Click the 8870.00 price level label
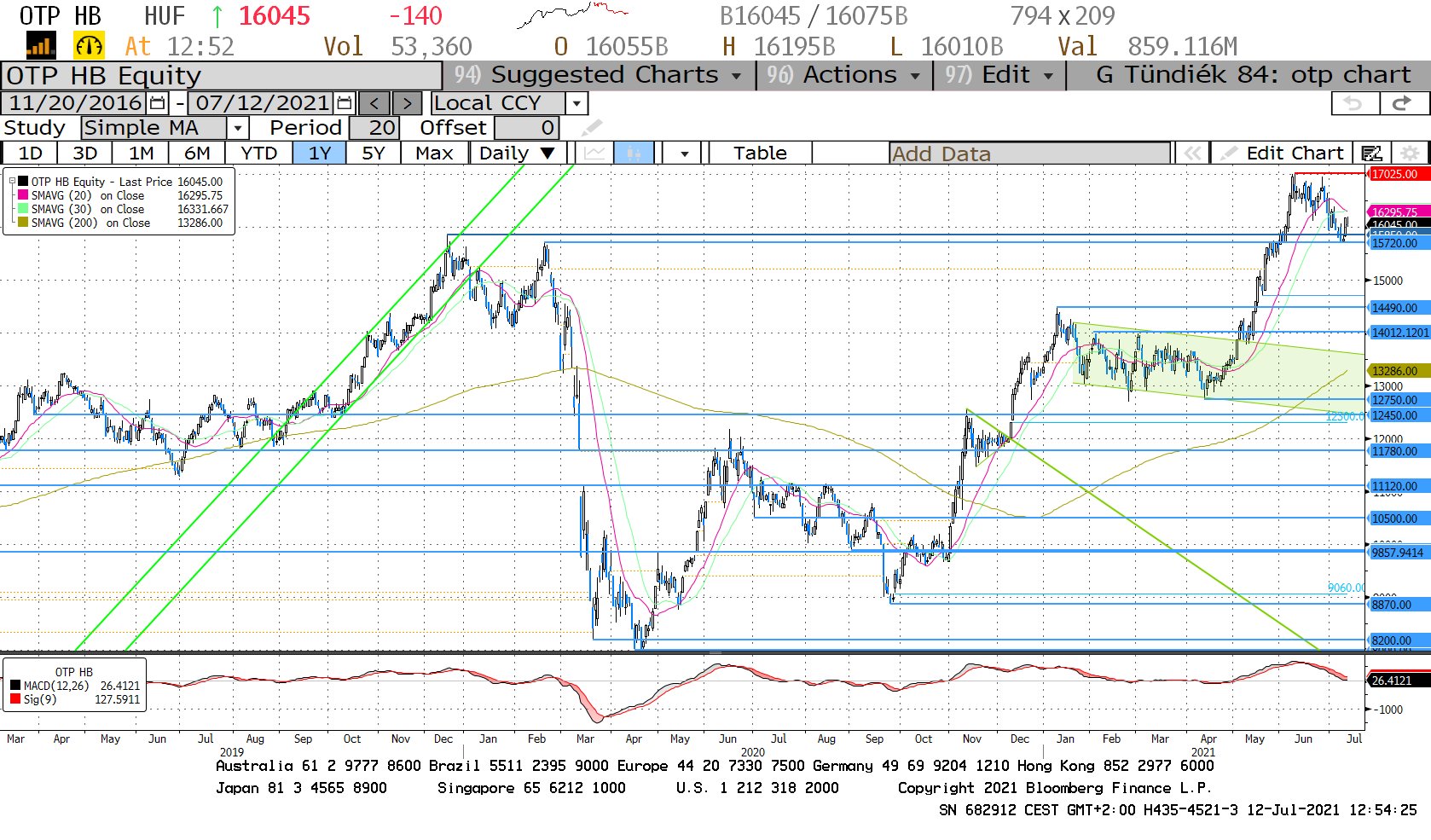 pos(1399,605)
